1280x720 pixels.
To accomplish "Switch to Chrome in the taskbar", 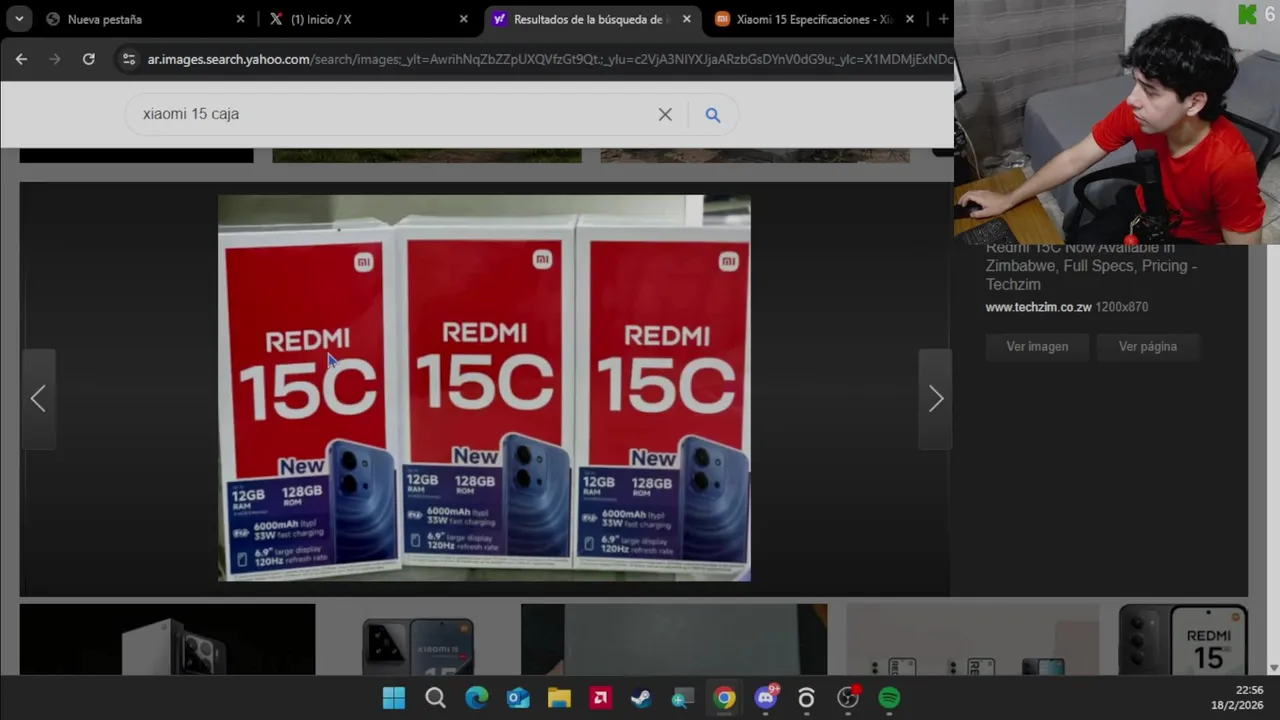I will pyautogui.click(x=724, y=698).
